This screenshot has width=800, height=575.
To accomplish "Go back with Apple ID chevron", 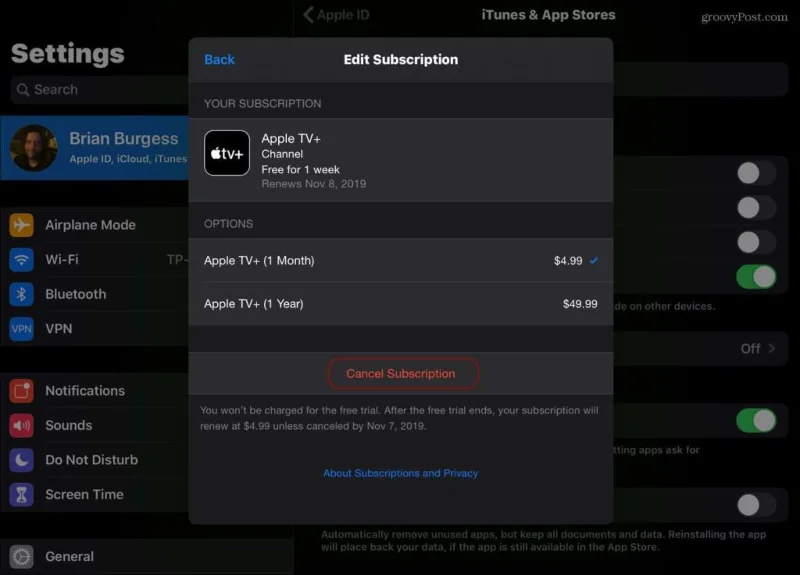I will [x=308, y=15].
